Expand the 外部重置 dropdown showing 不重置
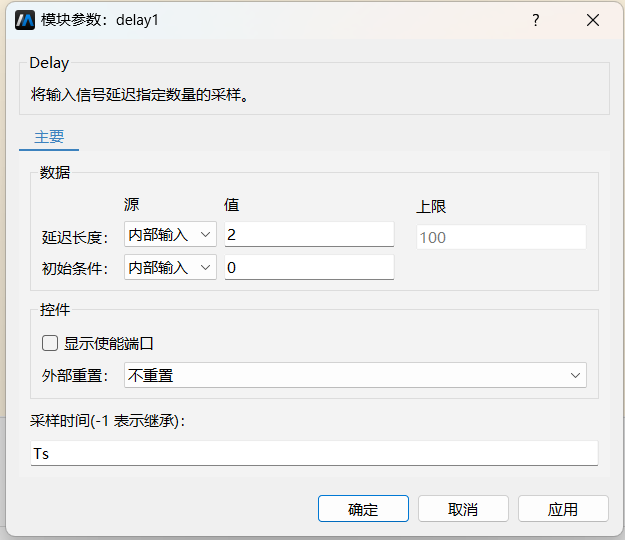 point(355,375)
